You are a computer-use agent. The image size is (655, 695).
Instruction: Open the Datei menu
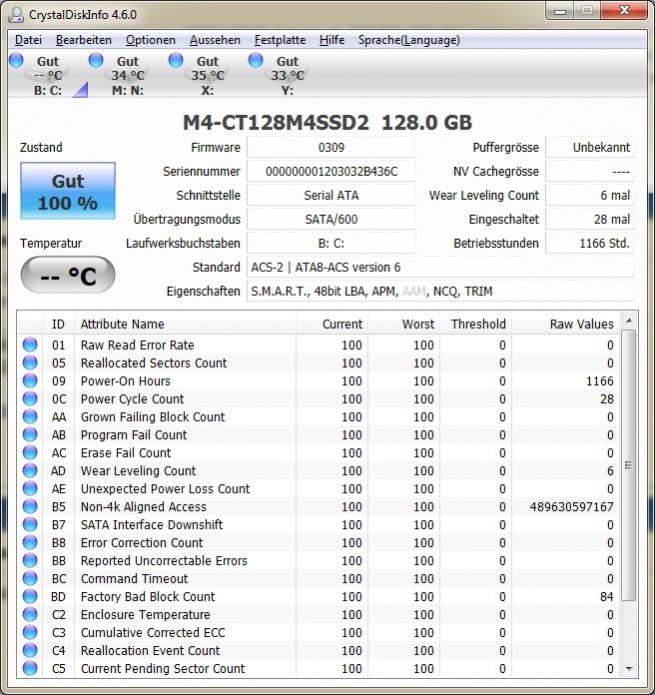(x=28, y=40)
